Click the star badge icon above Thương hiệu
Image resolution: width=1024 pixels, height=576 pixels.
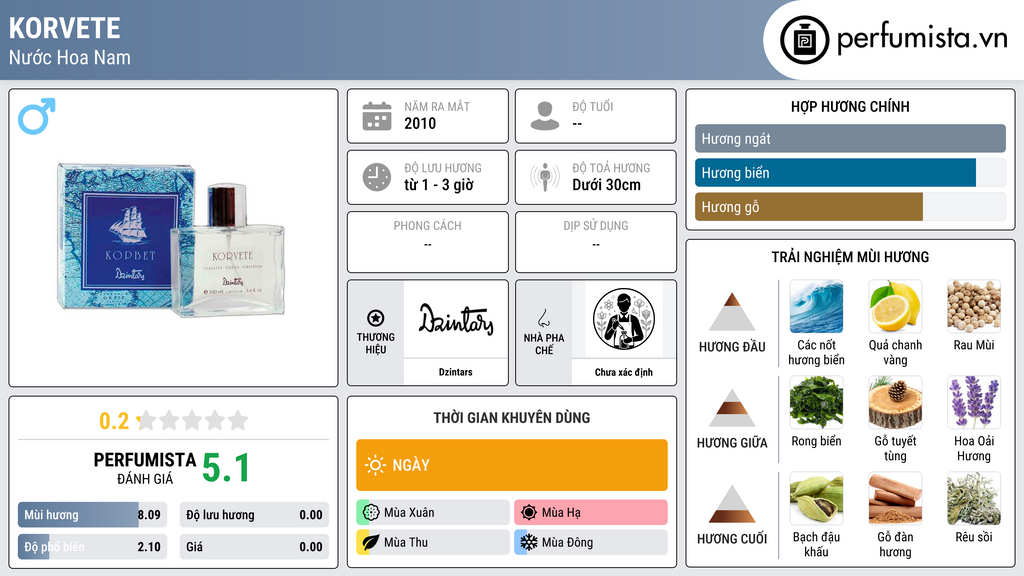[x=376, y=318]
